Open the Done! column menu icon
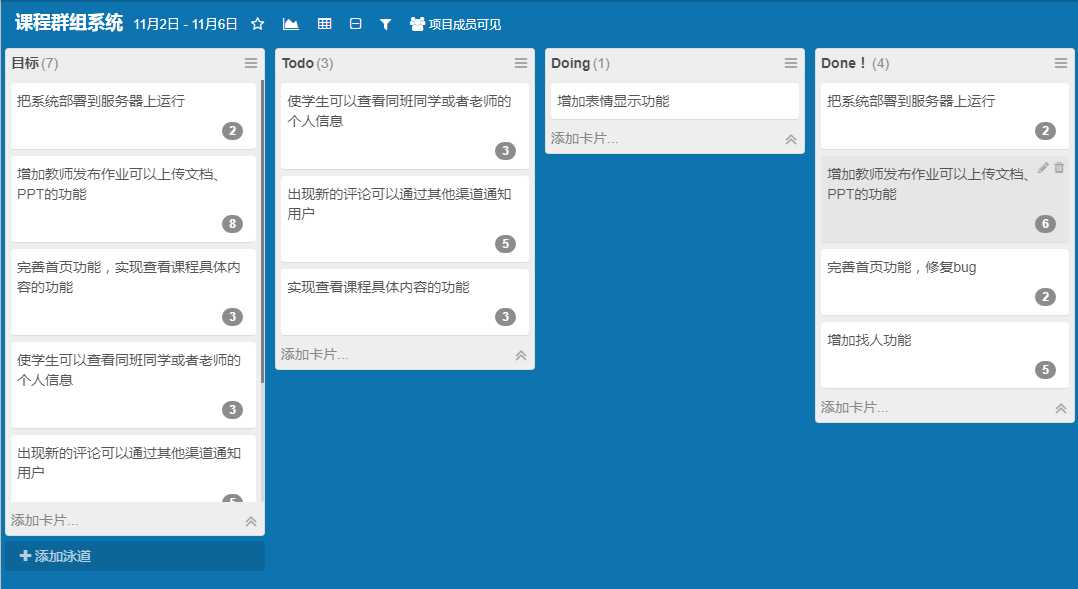The height and width of the screenshot is (589, 1078). pos(1061,63)
